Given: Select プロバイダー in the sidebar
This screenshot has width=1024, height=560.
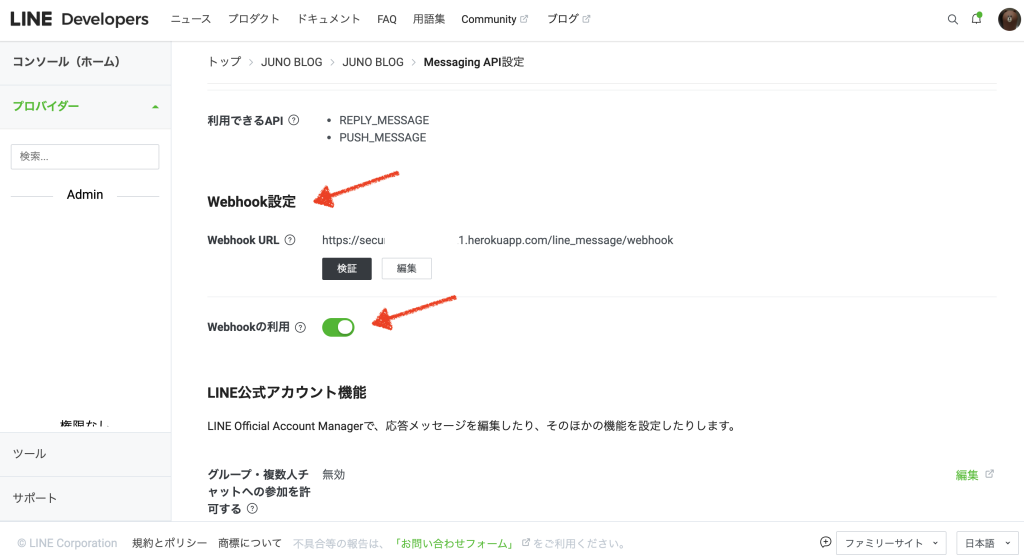Looking at the screenshot, I should (46, 106).
